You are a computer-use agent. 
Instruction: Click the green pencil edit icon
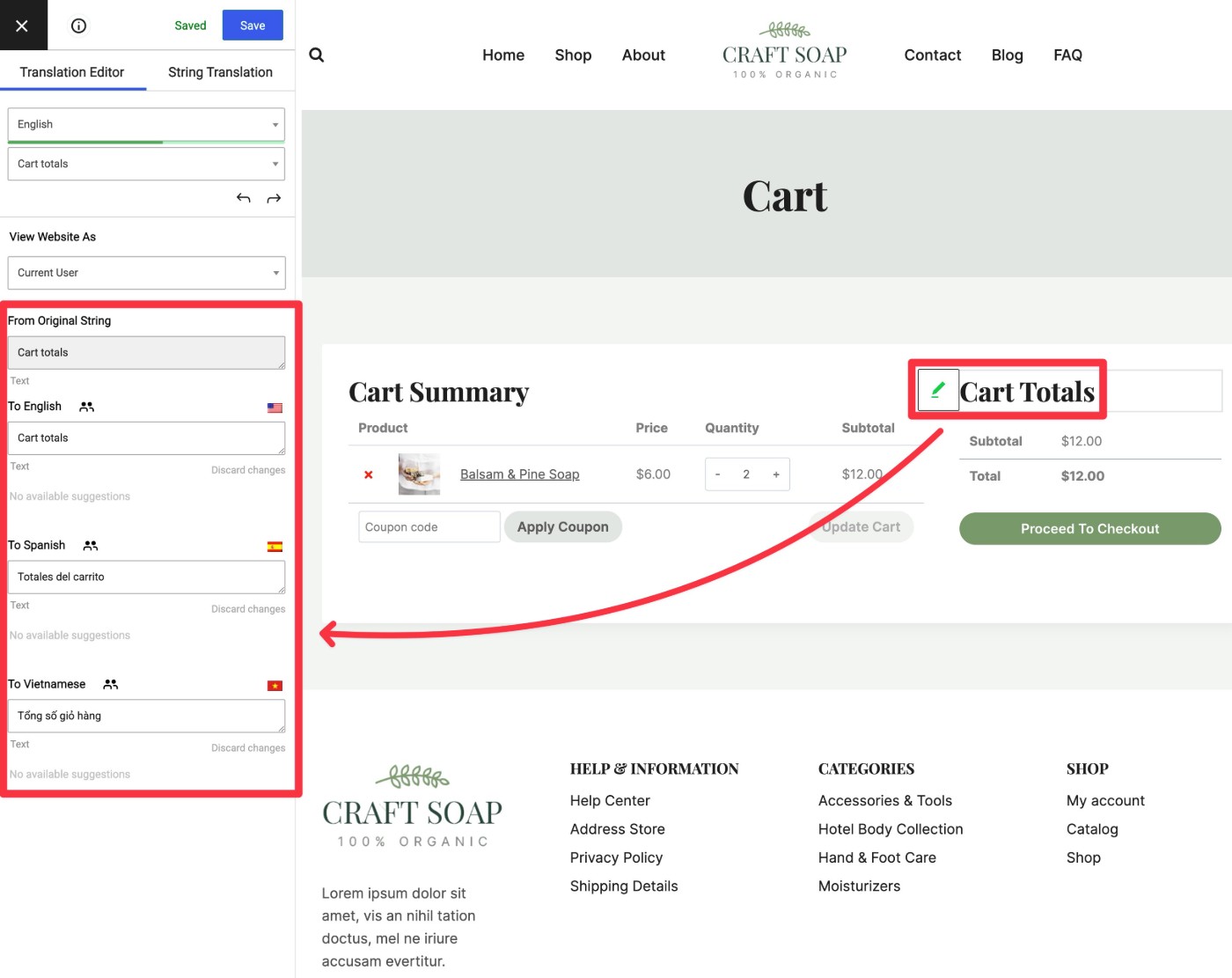pyautogui.click(x=938, y=390)
